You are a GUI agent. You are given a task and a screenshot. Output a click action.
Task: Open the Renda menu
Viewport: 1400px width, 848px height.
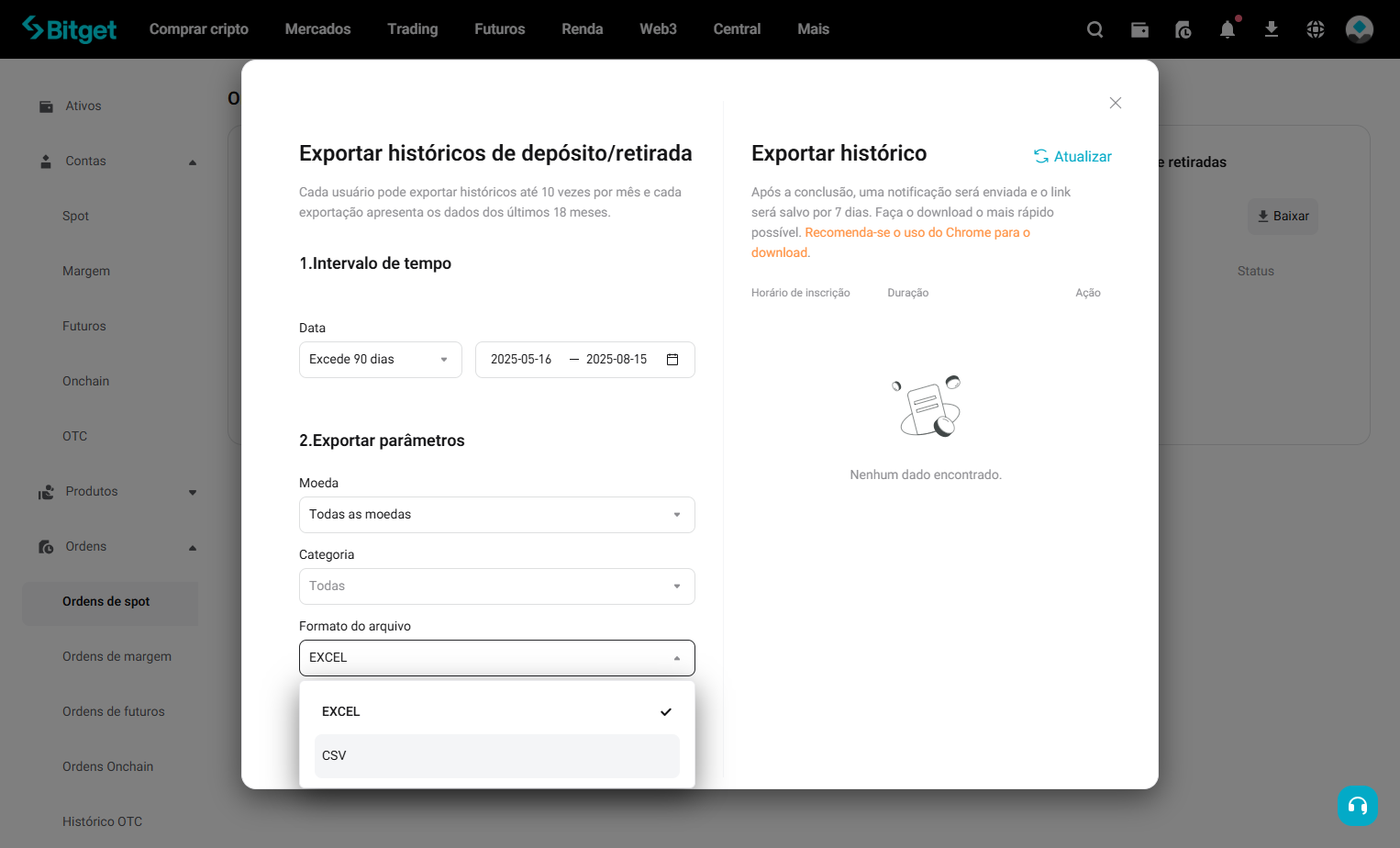[583, 29]
